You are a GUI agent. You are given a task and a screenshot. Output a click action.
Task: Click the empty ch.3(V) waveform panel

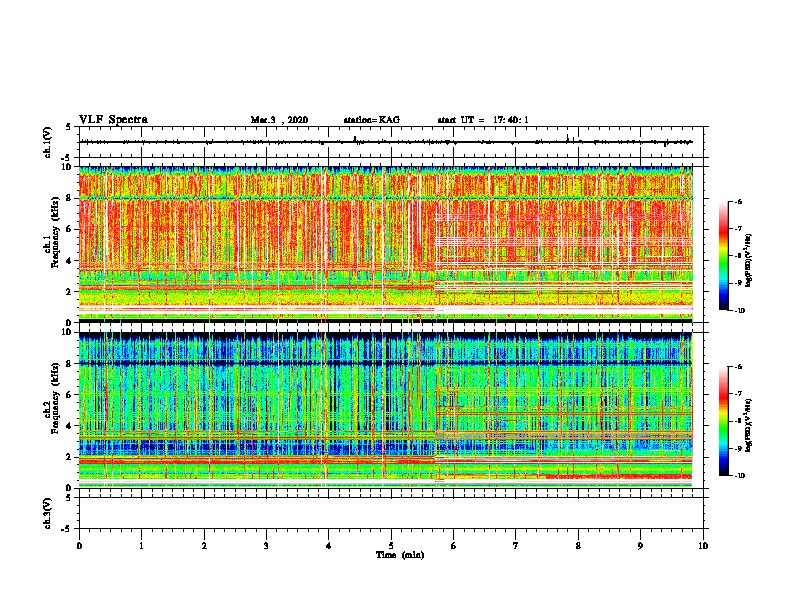coord(391,513)
